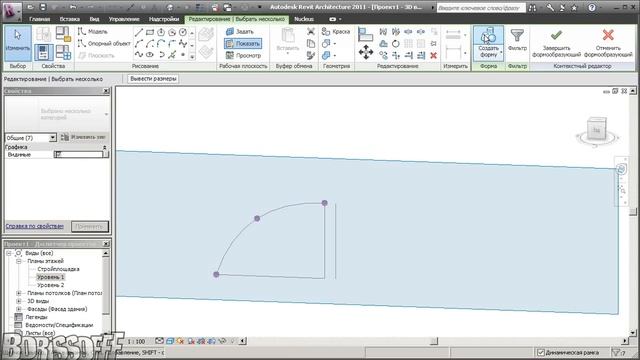Toggle the Показать work plane button

click(243, 43)
